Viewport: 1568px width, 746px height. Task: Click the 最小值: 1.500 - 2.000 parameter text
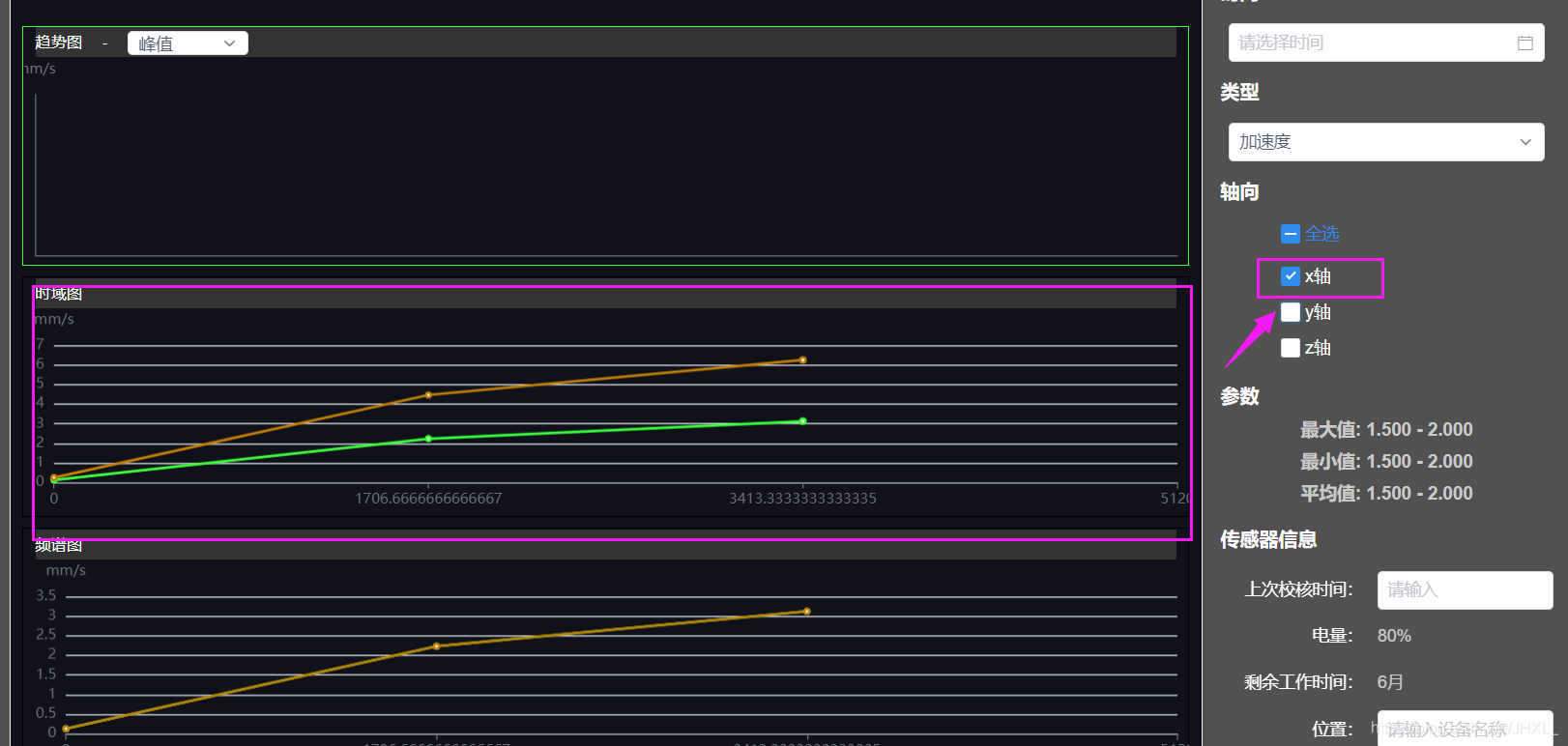point(1386,462)
